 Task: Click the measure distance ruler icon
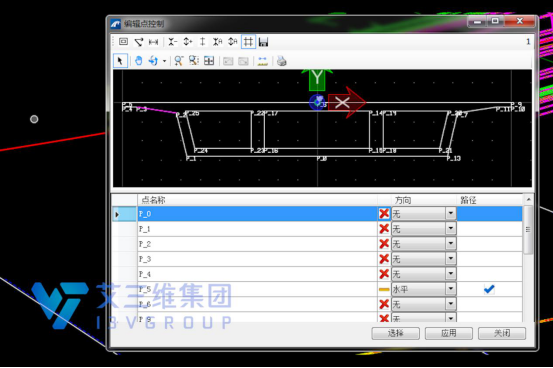[x=262, y=61]
